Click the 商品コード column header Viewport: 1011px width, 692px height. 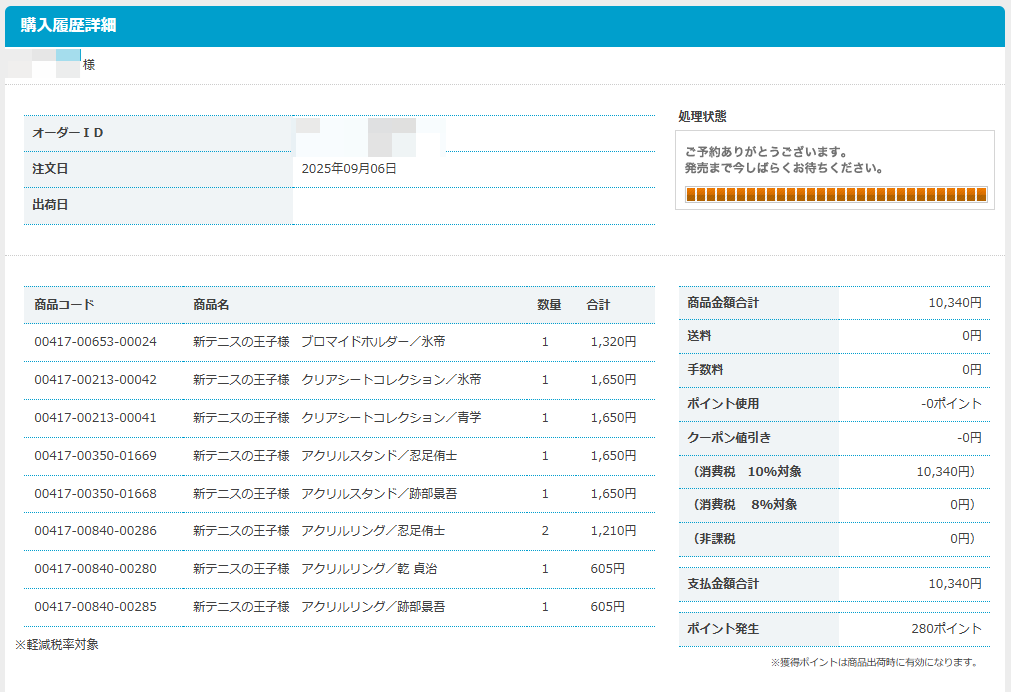pyautogui.click(x=64, y=305)
